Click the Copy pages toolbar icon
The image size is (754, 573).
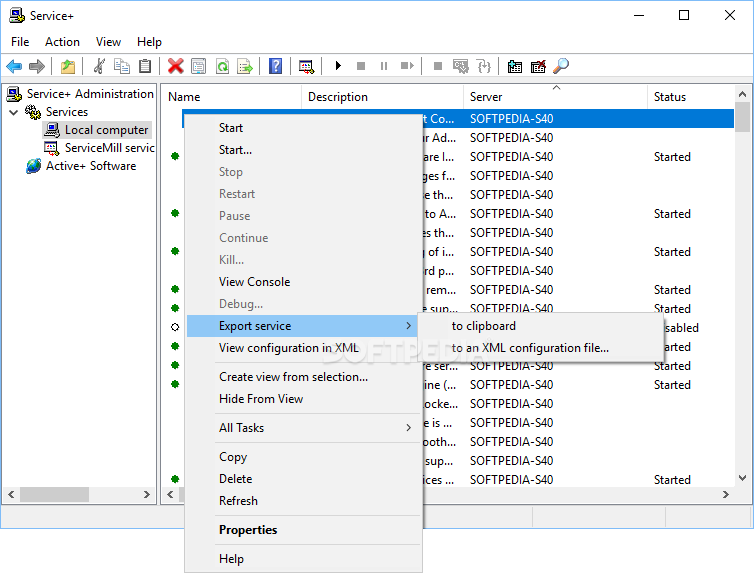coord(122,66)
